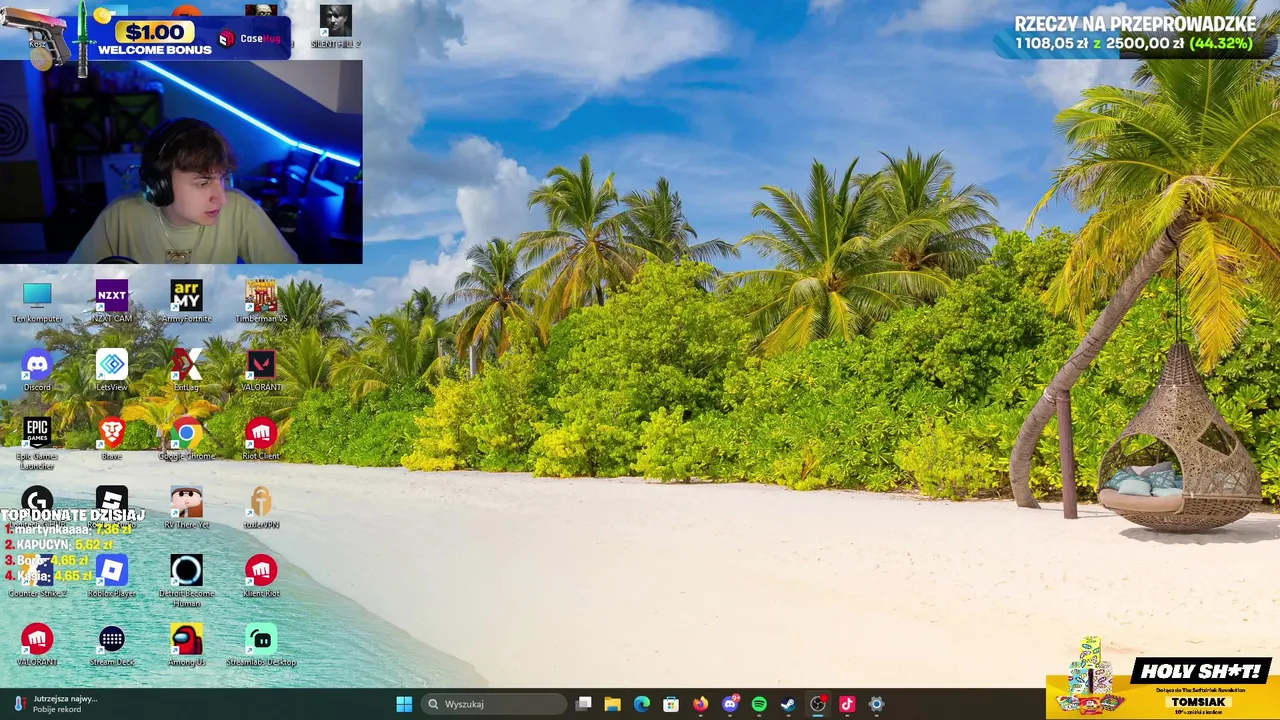Screen dimensions: 1280x720
Task: Focus the Wyszukaj taskbar search box
Action: [x=494, y=704]
